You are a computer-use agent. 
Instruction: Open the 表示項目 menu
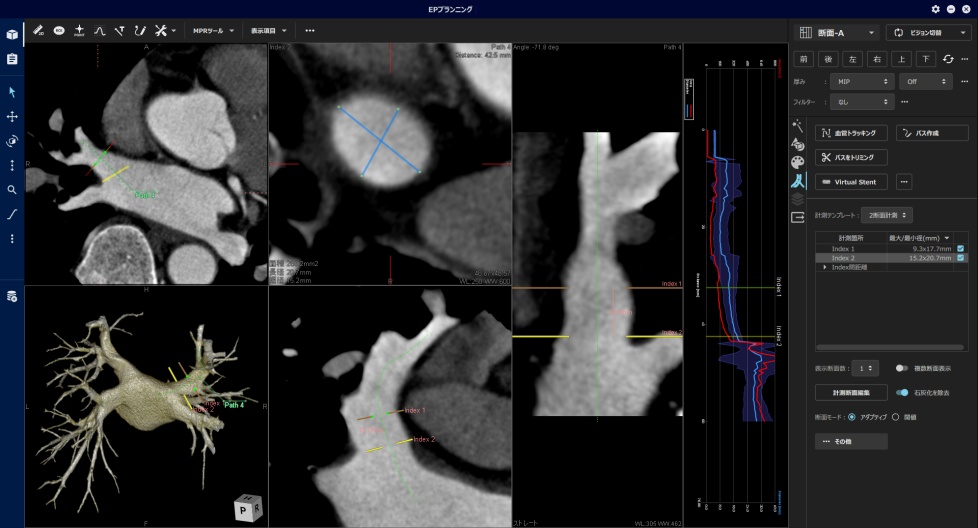point(269,31)
